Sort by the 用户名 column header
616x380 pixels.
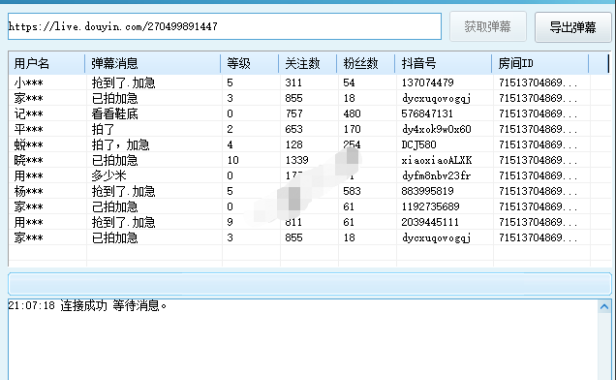pos(46,63)
